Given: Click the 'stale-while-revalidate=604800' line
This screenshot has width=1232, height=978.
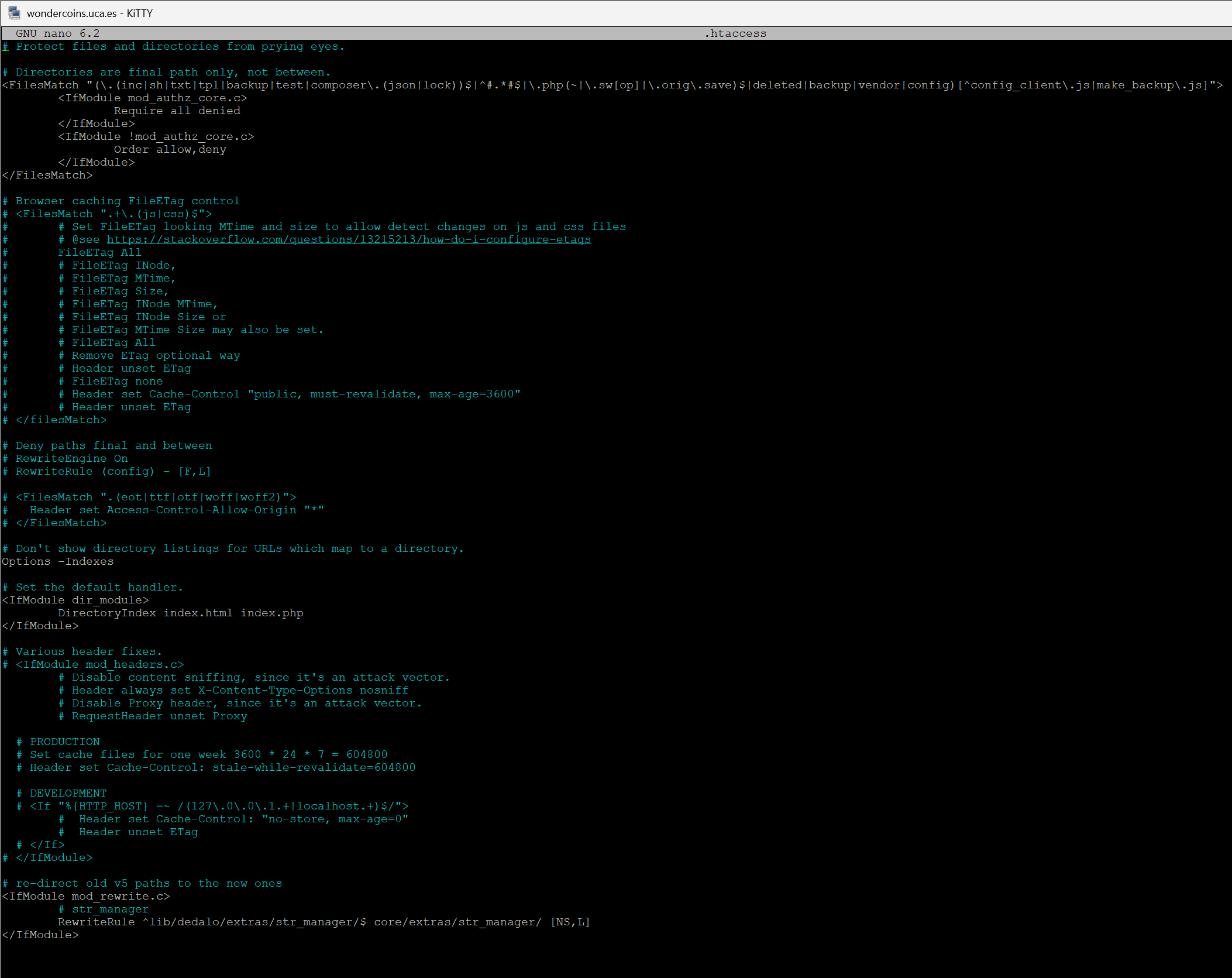Looking at the screenshot, I should point(216,767).
